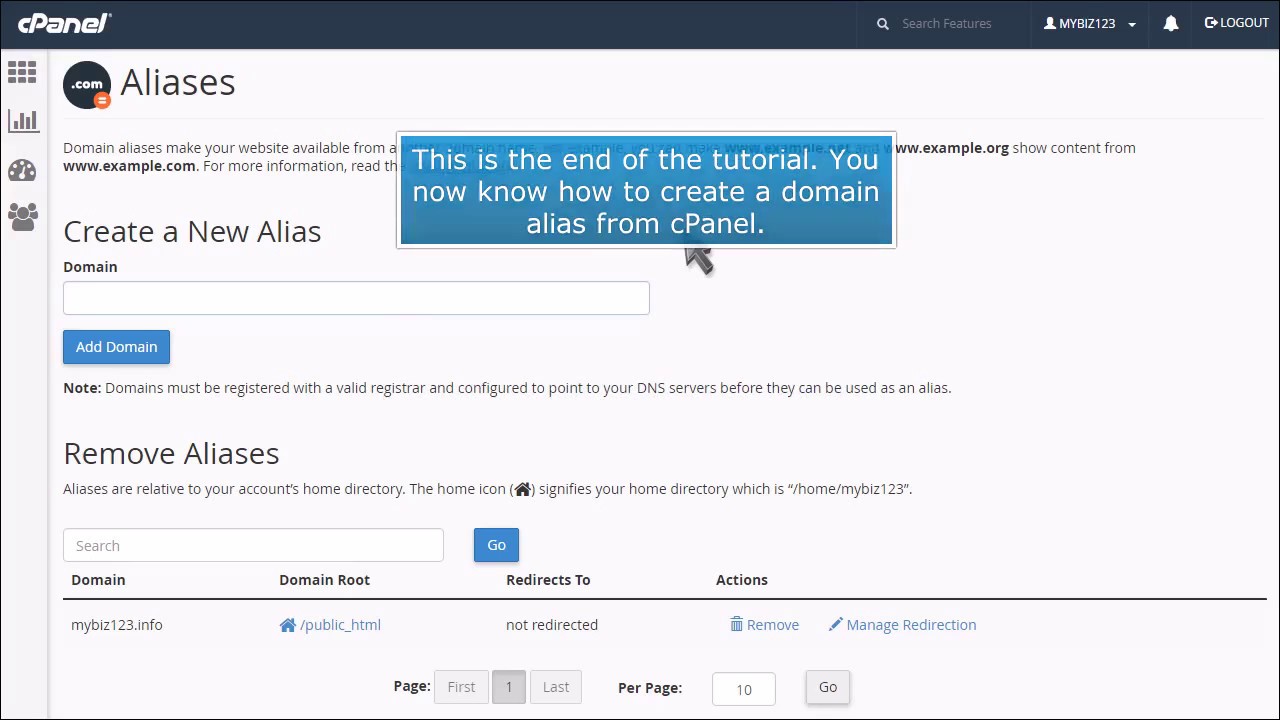Click the Per Page number field
Image resolution: width=1280 pixels, height=720 pixels.
[744, 689]
